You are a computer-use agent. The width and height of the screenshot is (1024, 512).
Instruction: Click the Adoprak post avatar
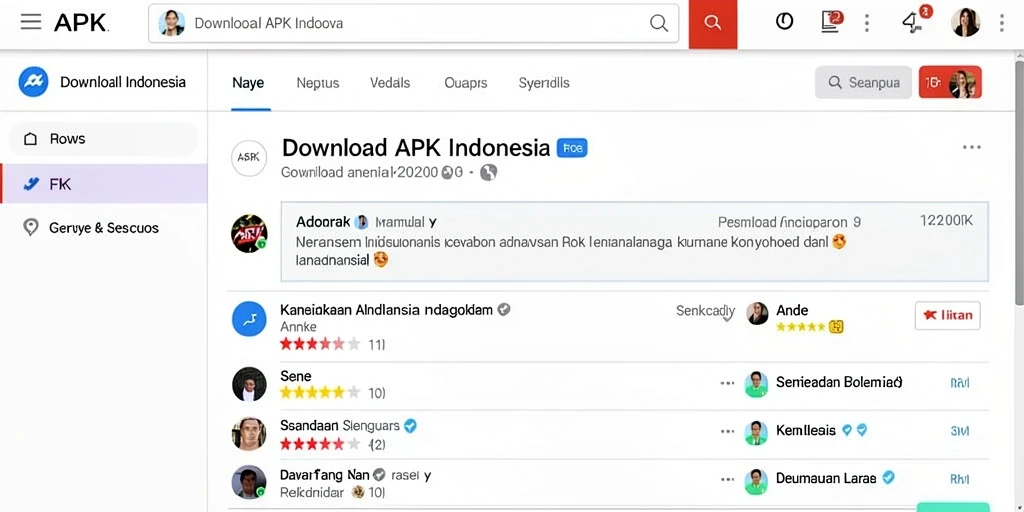click(x=249, y=234)
